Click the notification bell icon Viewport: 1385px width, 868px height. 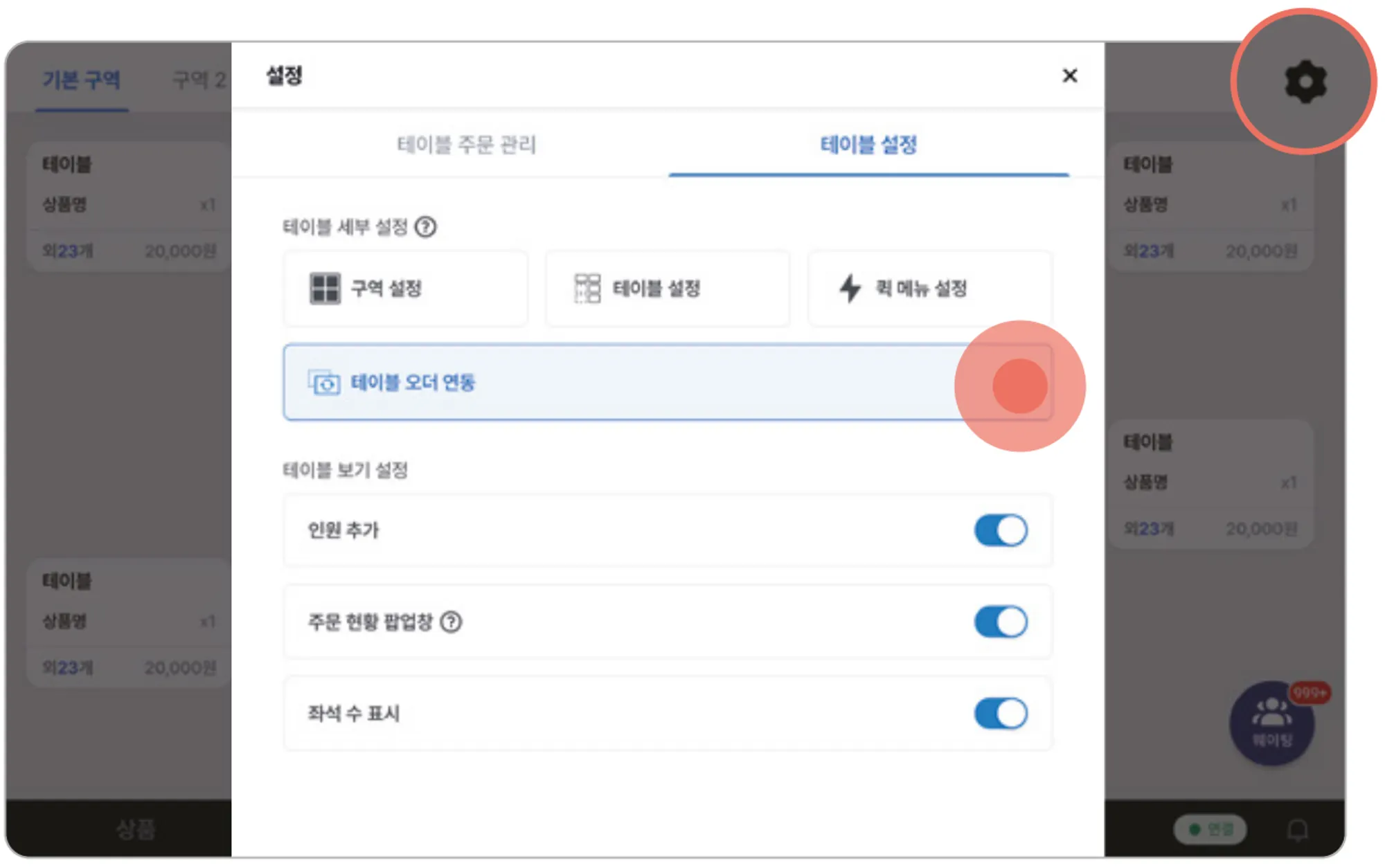pyautogui.click(x=1297, y=829)
